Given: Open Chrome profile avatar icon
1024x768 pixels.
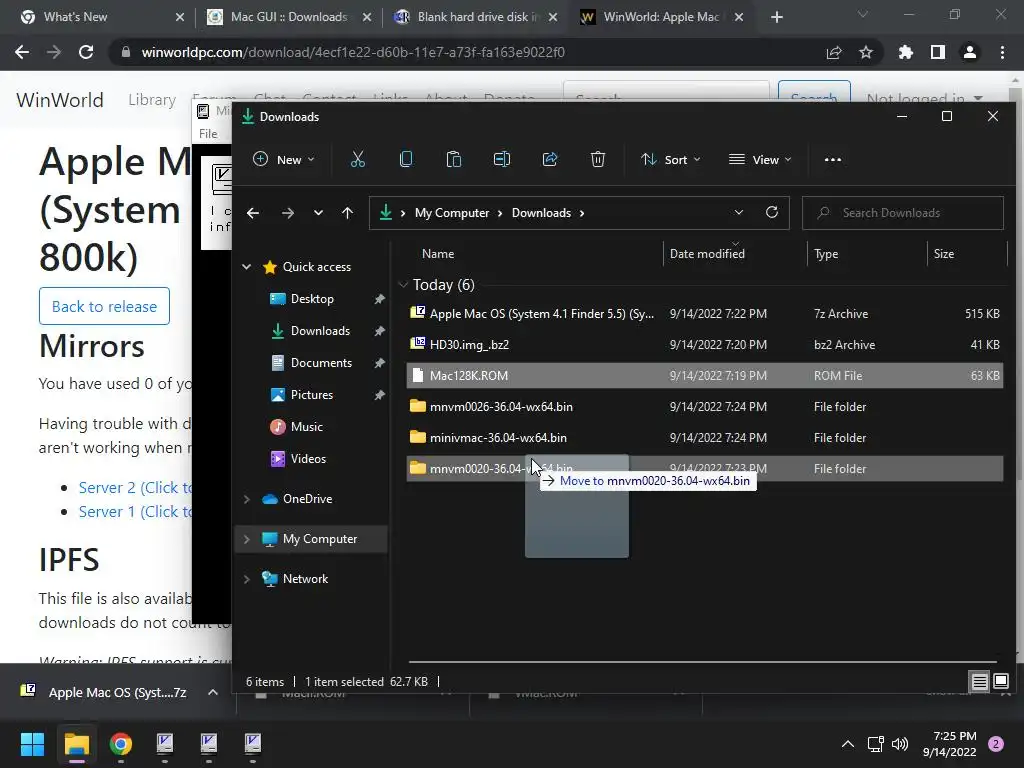Looking at the screenshot, I should tap(970, 52).
